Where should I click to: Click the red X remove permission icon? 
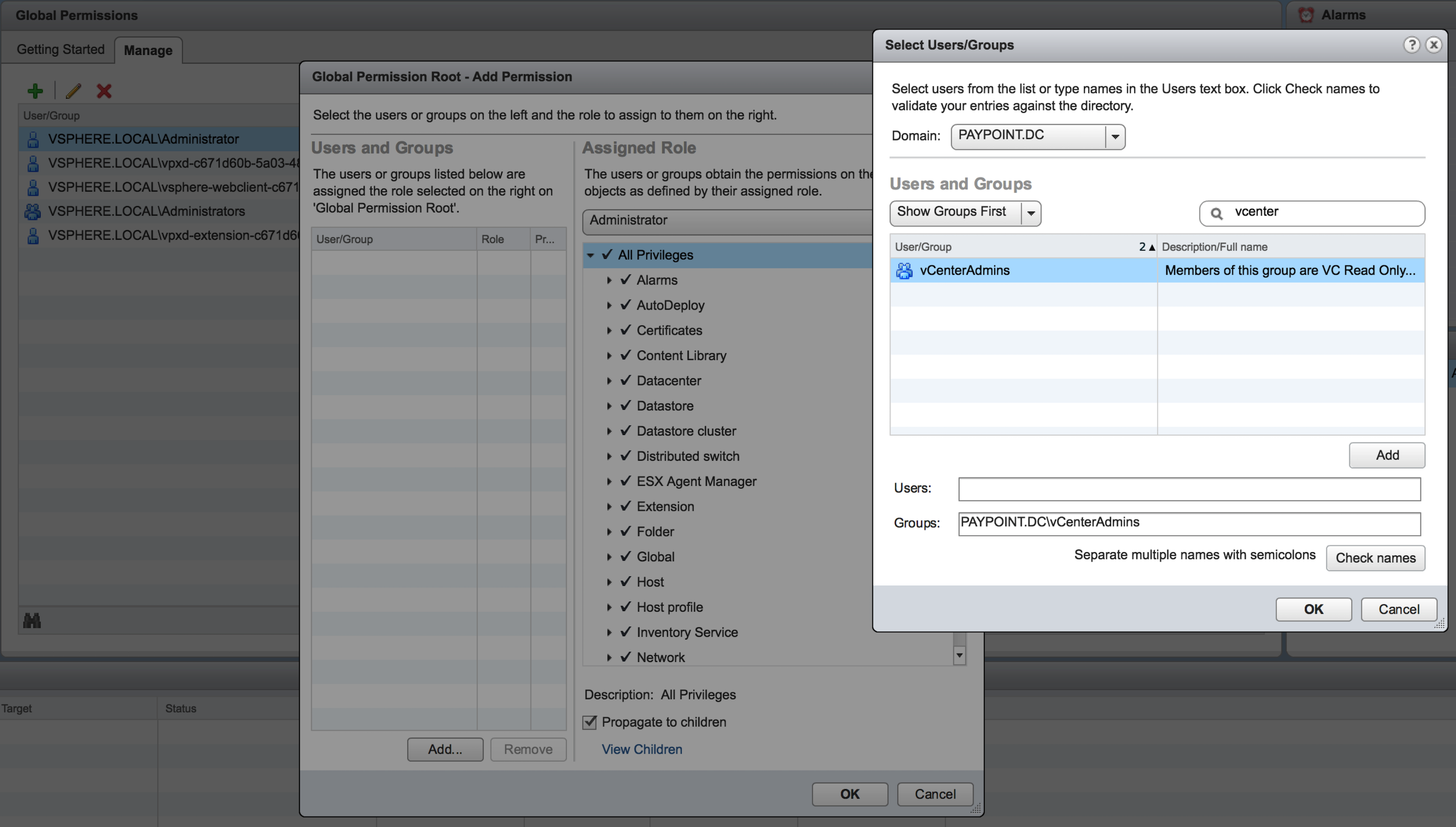point(104,91)
